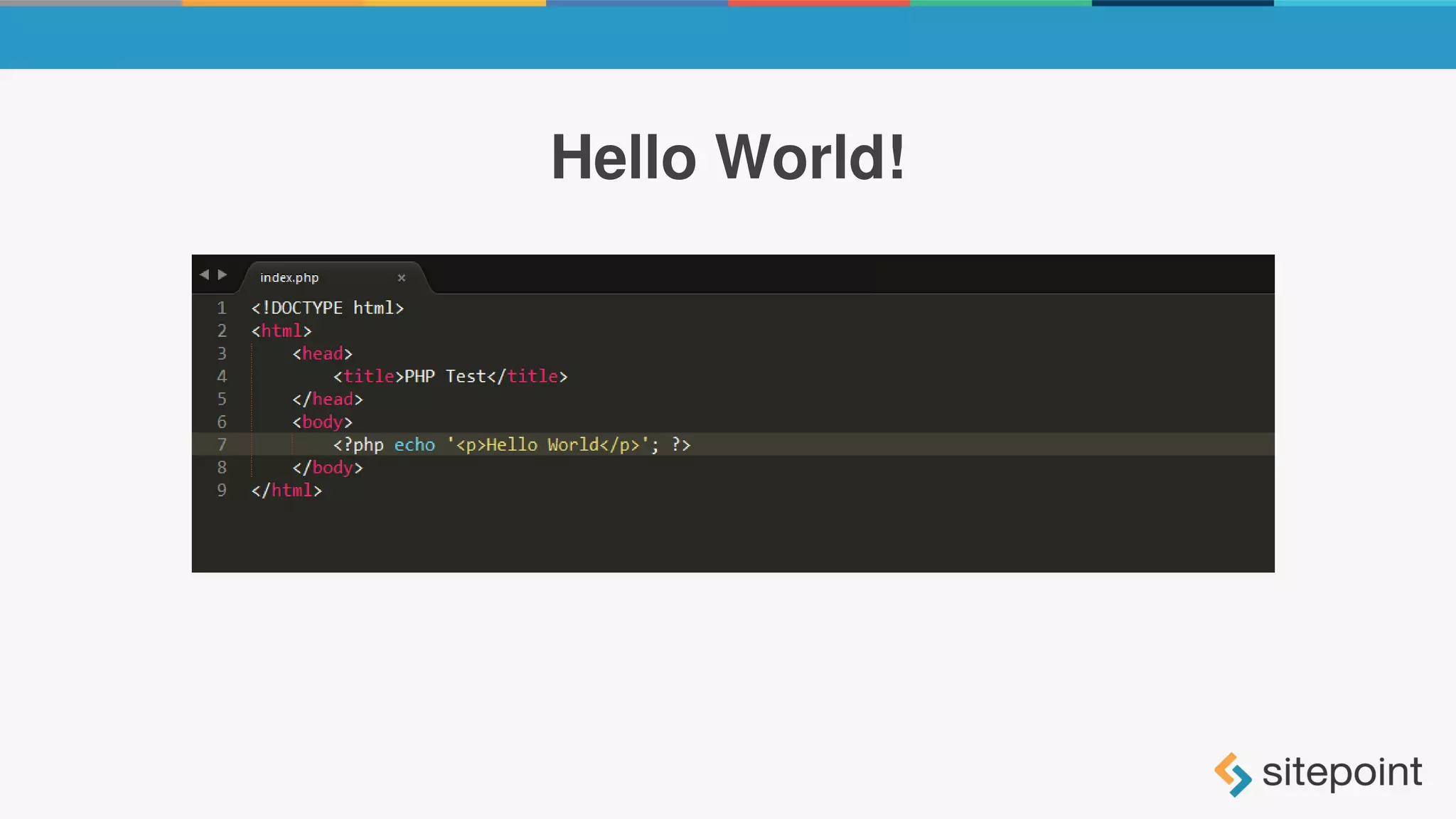Click the <?php opening tag
This screenshot has width=1456, height=819.
pos(358,444)
